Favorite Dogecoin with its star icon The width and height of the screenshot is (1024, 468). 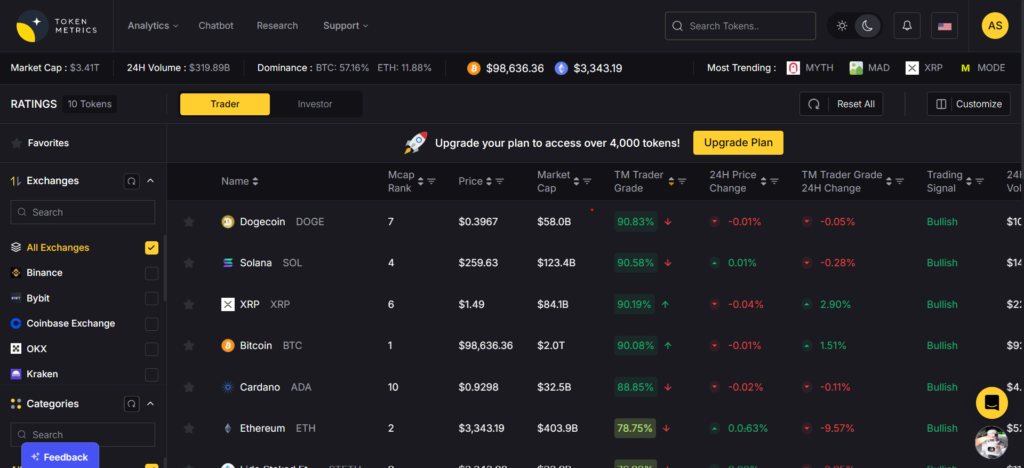tap(189, 222)
